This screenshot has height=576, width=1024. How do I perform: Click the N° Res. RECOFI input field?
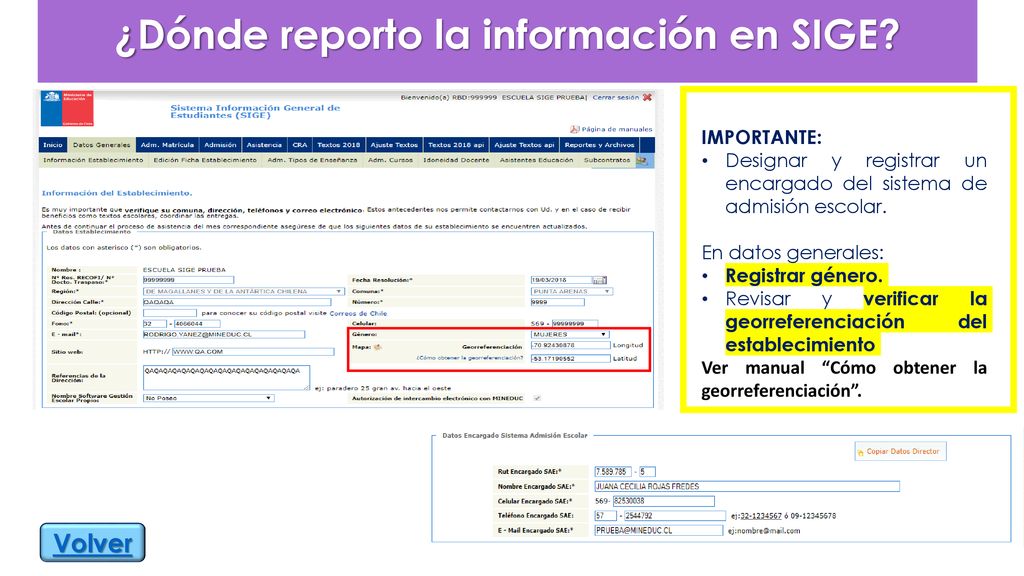pos(188,280)
